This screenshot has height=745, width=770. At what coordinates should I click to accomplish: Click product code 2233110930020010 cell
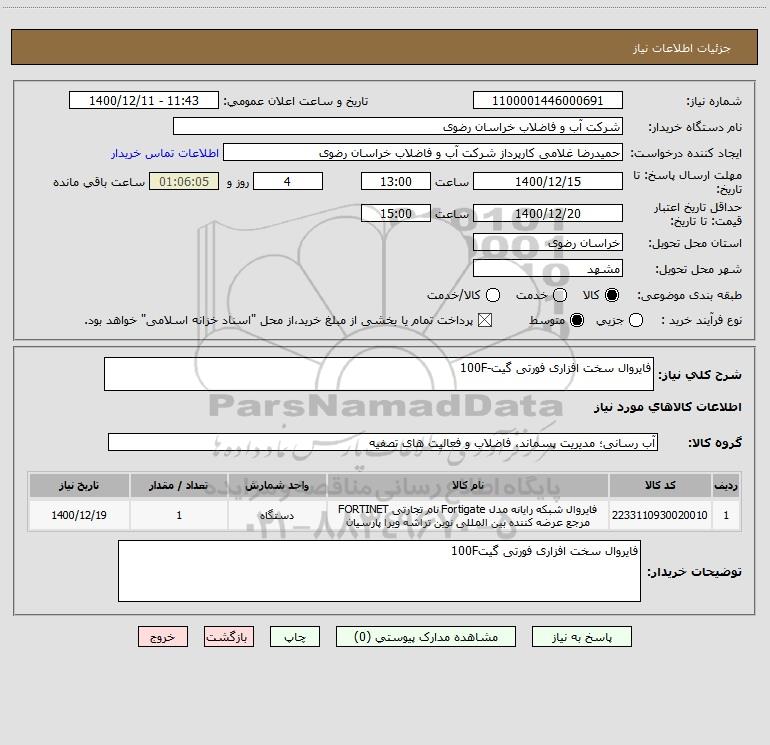click(x=660, y=515)
